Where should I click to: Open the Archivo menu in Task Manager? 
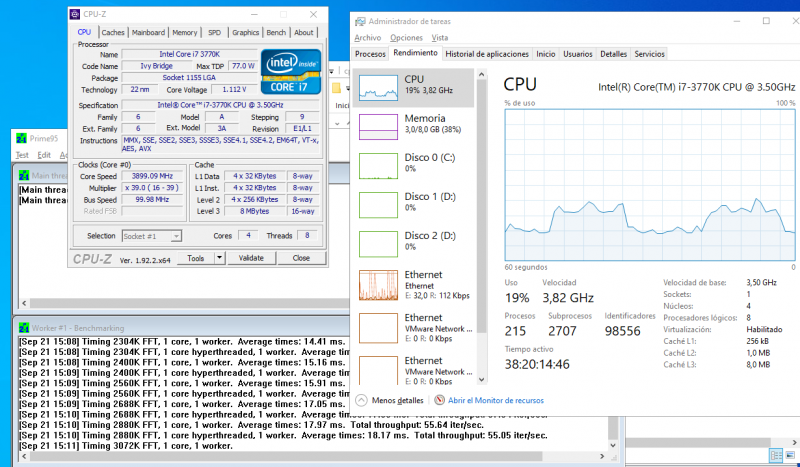coord(367,38)
